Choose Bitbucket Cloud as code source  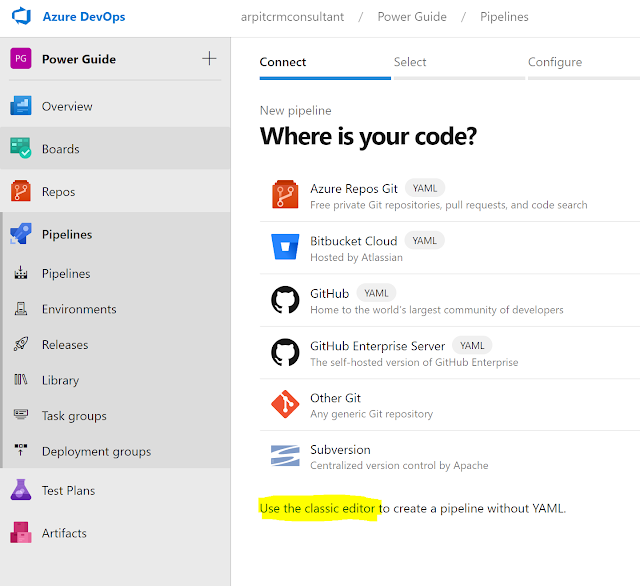450,248
